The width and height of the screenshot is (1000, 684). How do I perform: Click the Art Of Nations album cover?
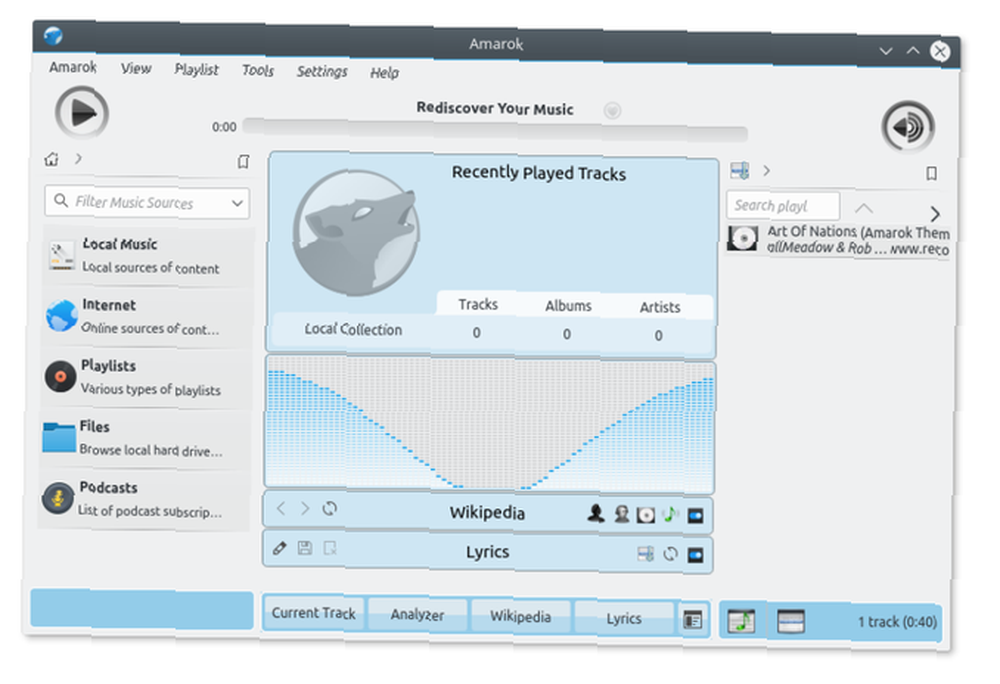(x=743, y=239)
